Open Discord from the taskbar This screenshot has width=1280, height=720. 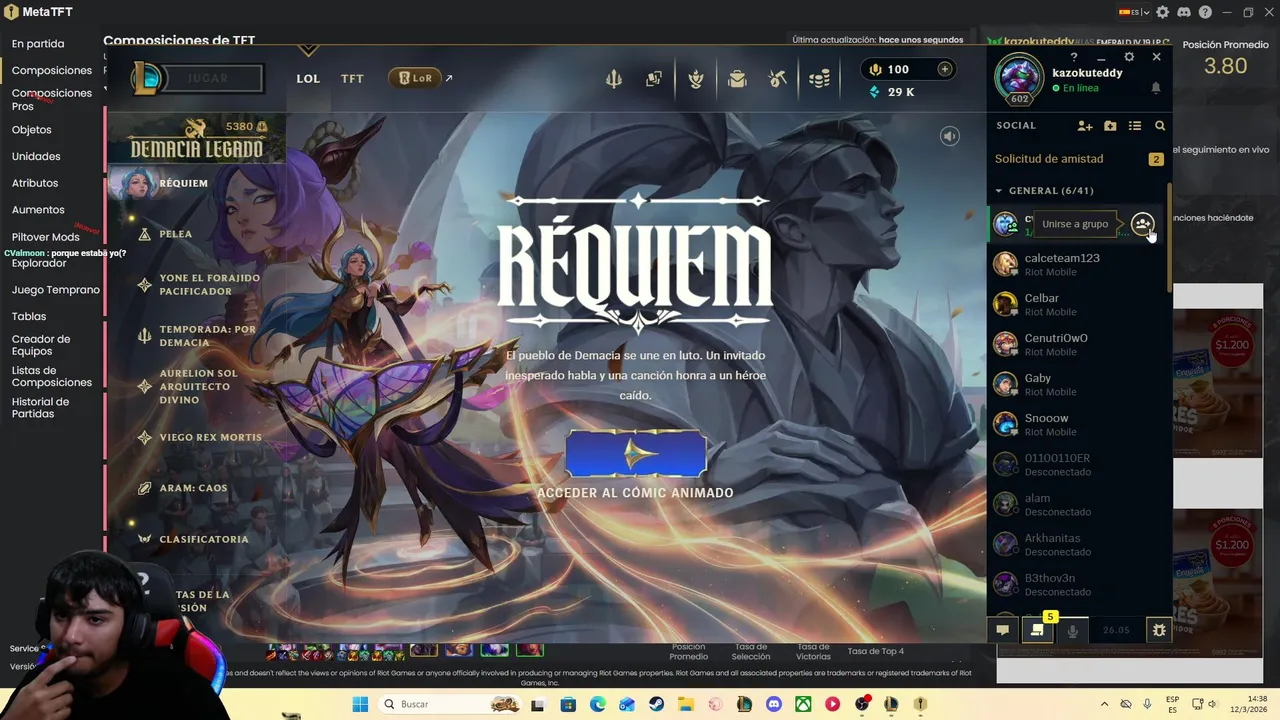[773, 704]
